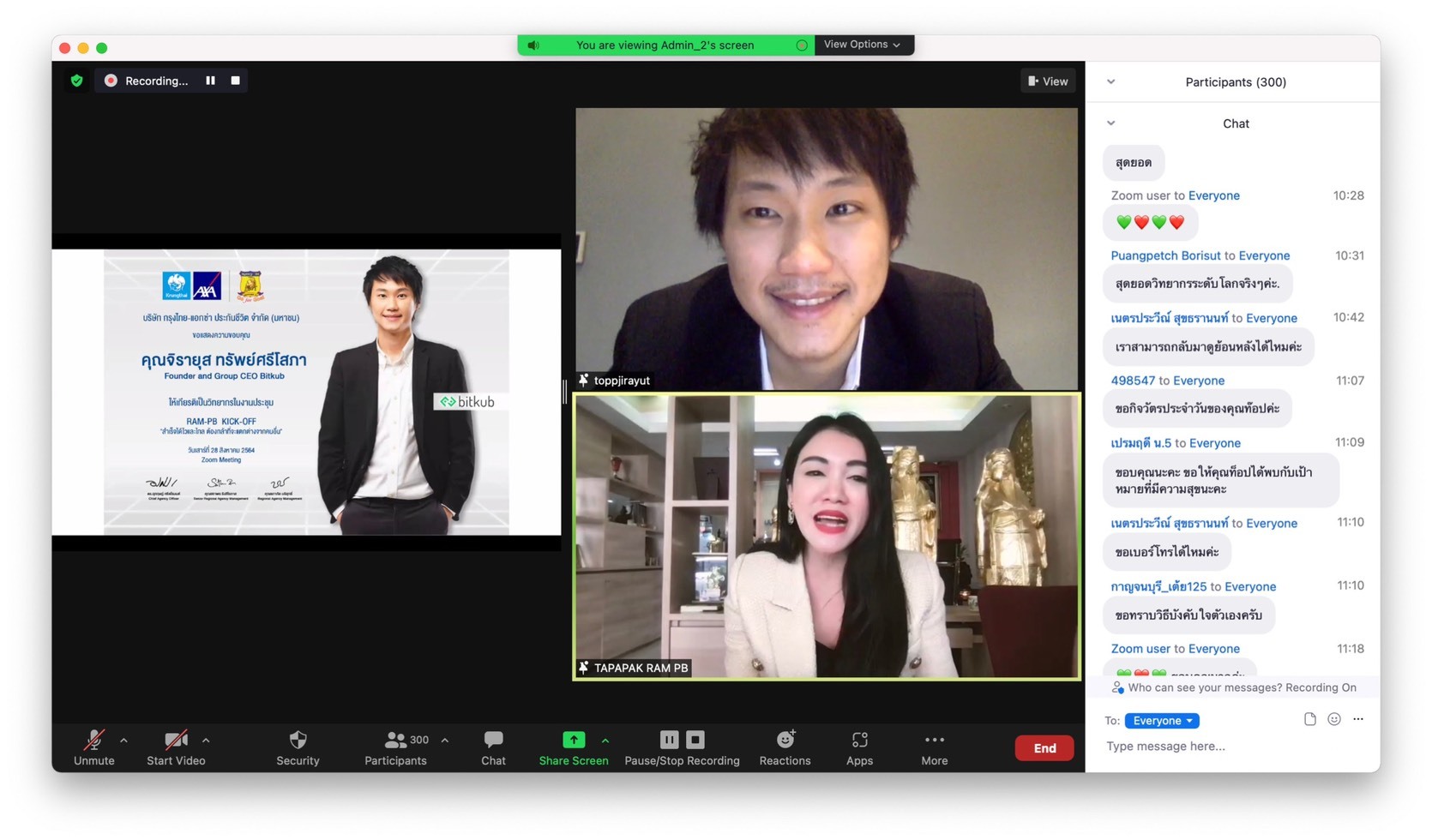Open the More options menu
The width and height of the screenshot is (1432, 840).
point(935,747)
